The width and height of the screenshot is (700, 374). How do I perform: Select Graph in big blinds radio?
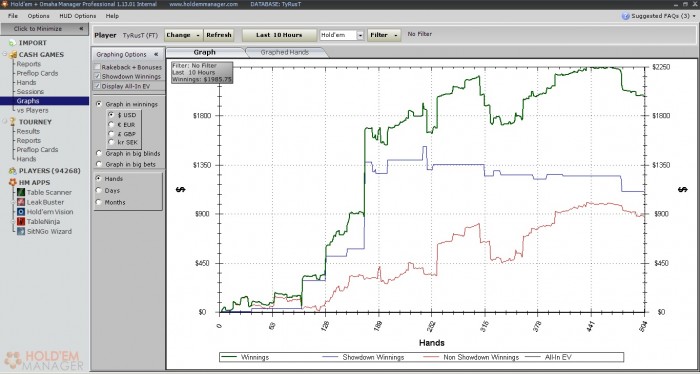tap(99, 153)
